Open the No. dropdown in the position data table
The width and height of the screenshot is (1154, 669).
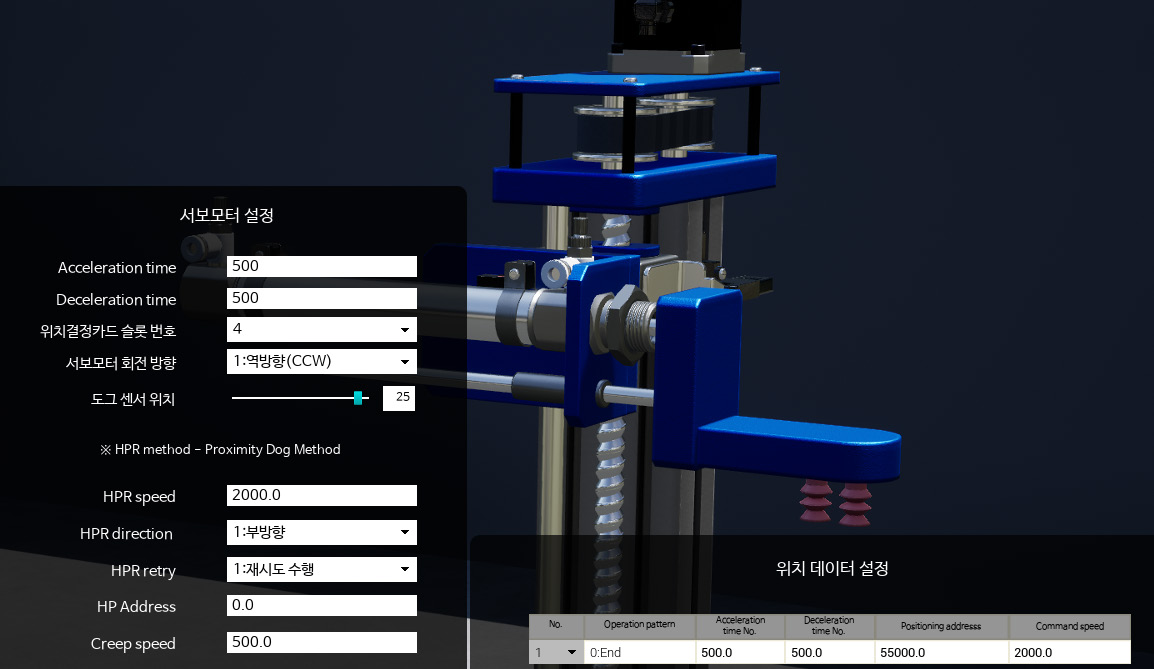(x=556, y=651)
